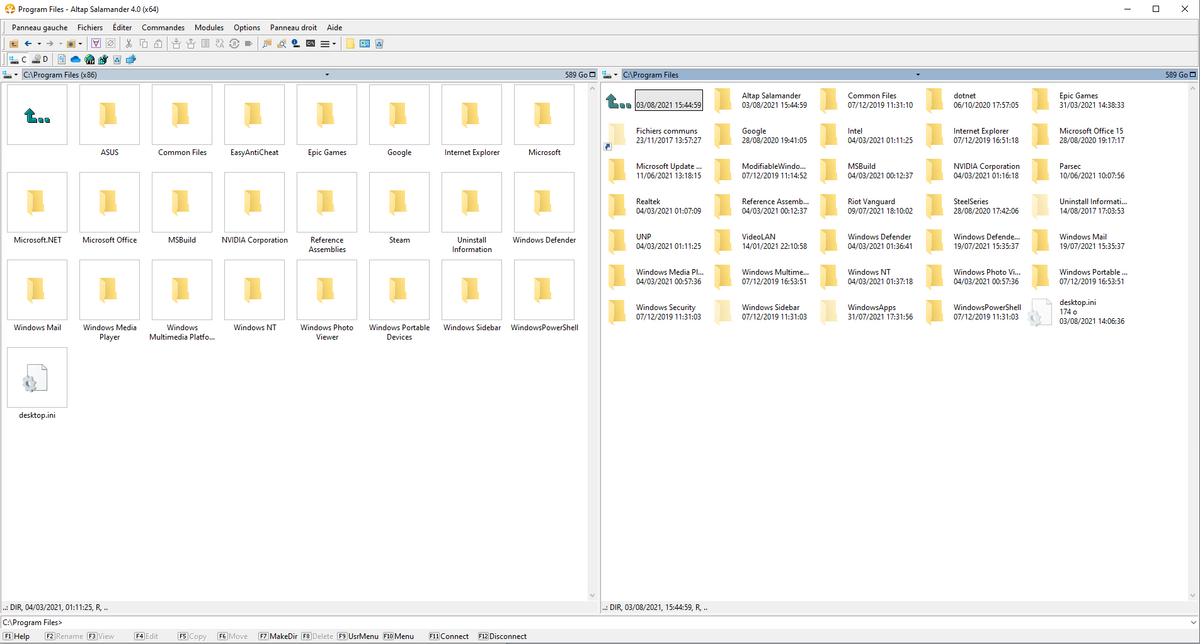The height and width of the screenshot is (644, 1200).
Task: Select the WindowsApps folder
Action: (866, 311)
